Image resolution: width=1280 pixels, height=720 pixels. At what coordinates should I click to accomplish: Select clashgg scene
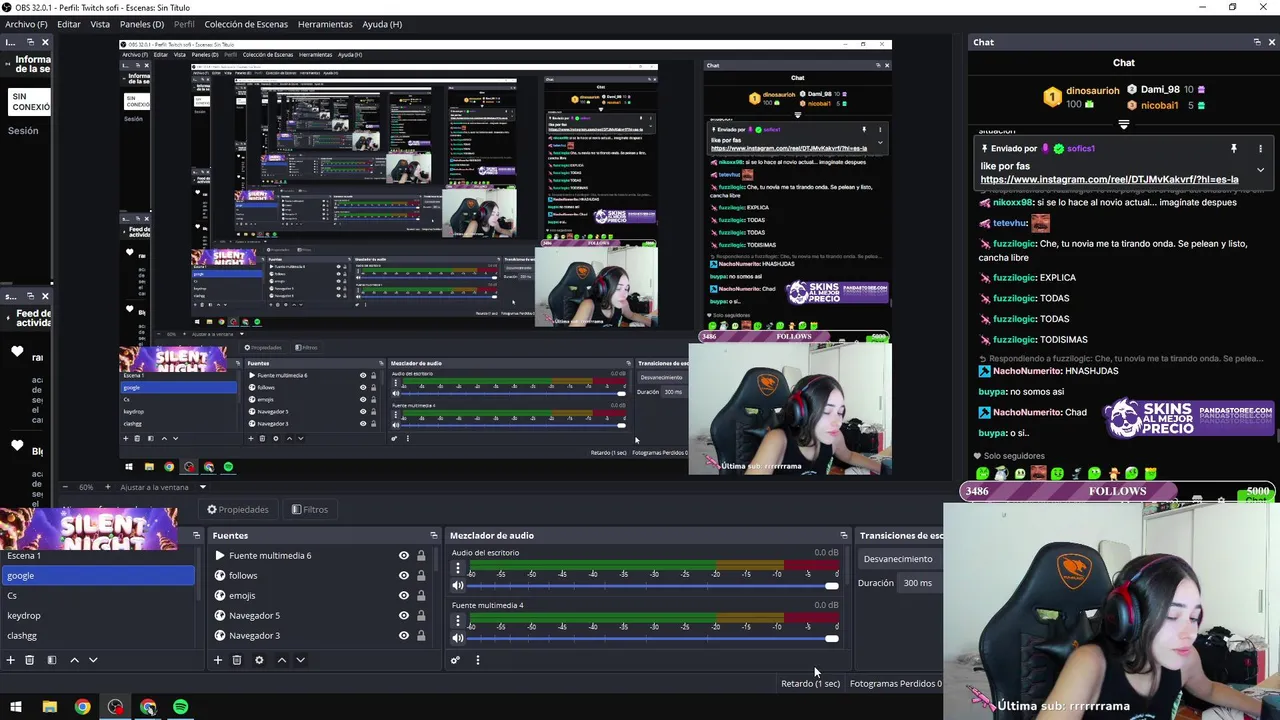98,635
